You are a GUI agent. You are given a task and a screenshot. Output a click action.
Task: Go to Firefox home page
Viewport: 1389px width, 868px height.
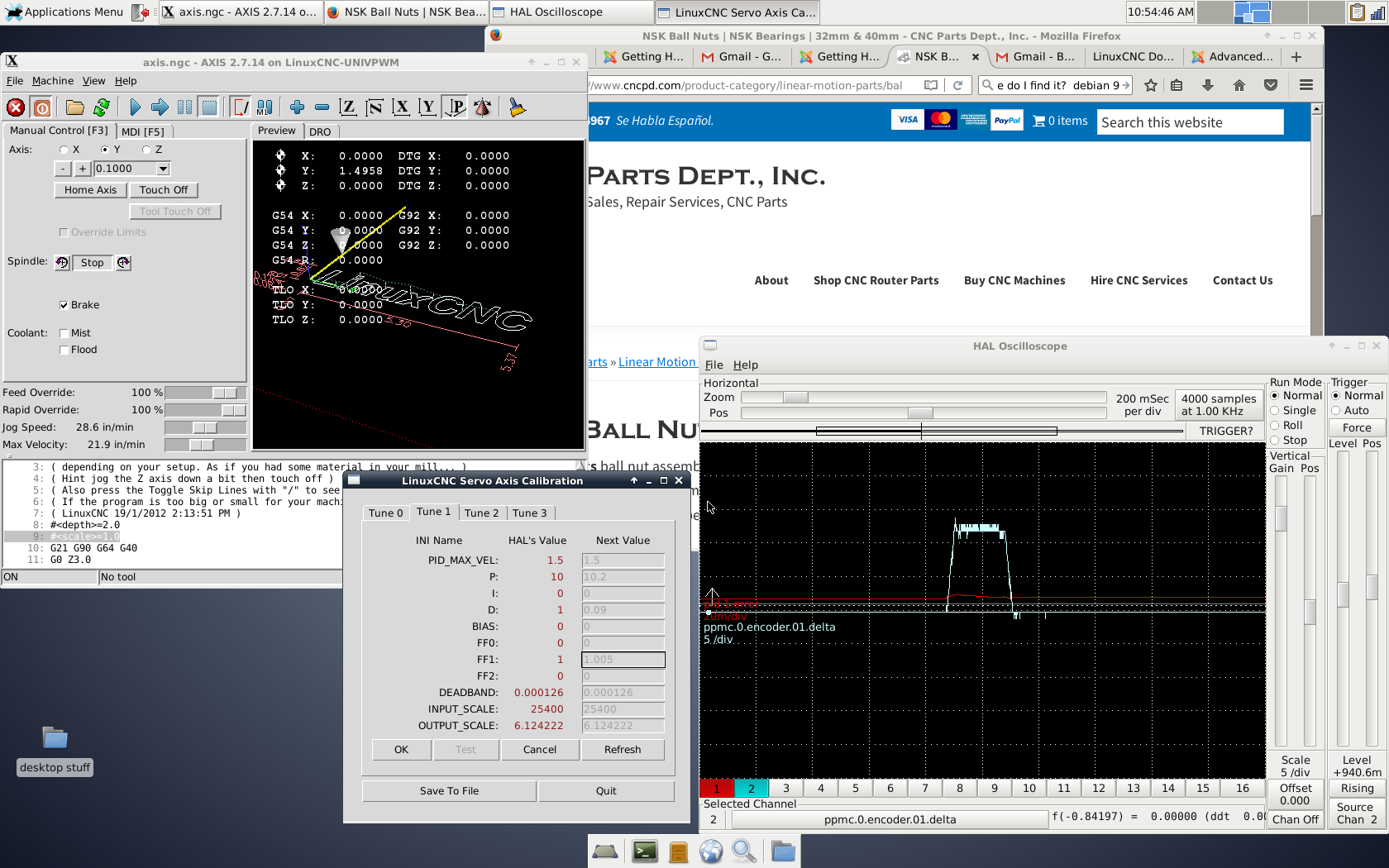pos(1239,85)
